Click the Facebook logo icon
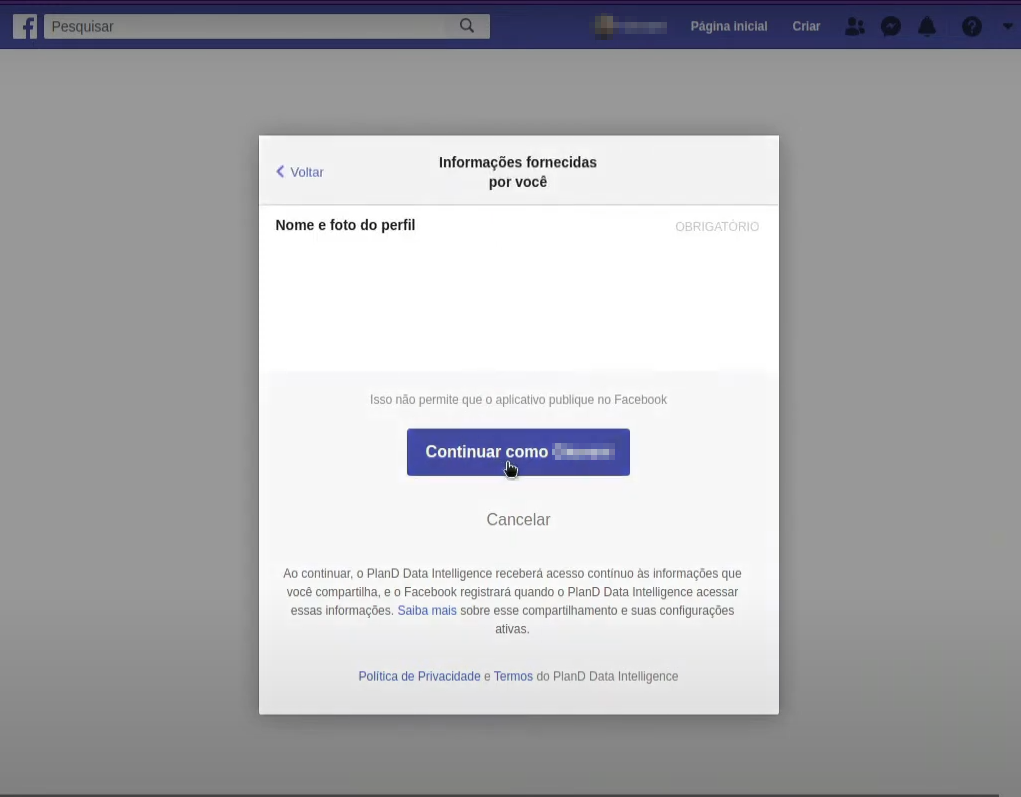The height and width of the screenshot is (797, 1021). (25, 27)
